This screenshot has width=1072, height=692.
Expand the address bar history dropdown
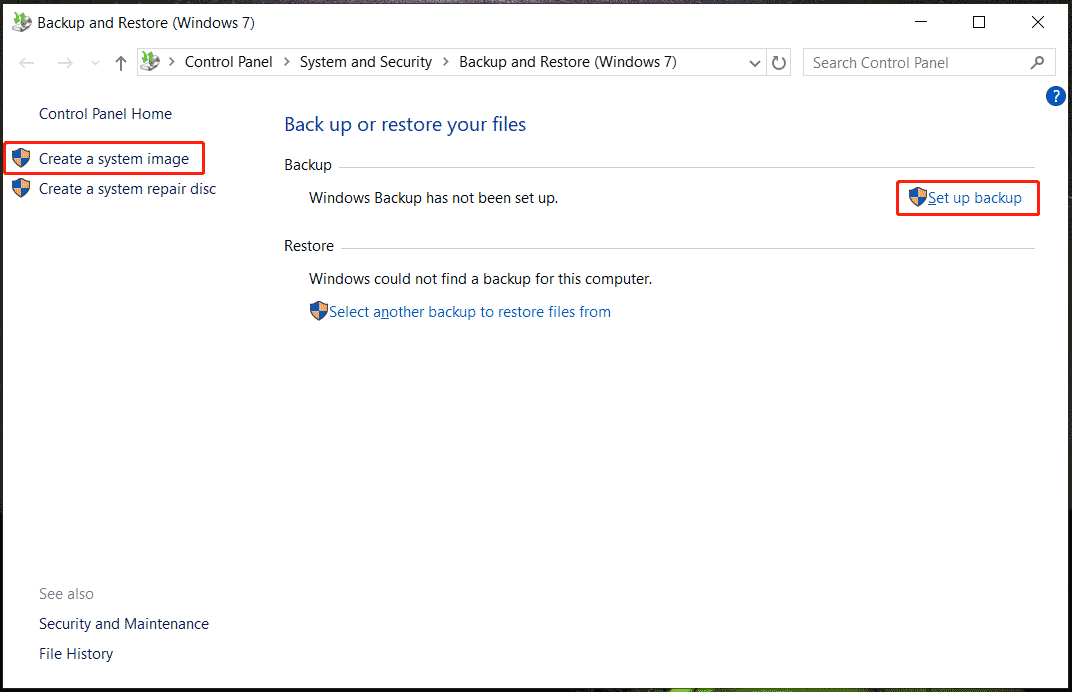click(x=755, y=63)
